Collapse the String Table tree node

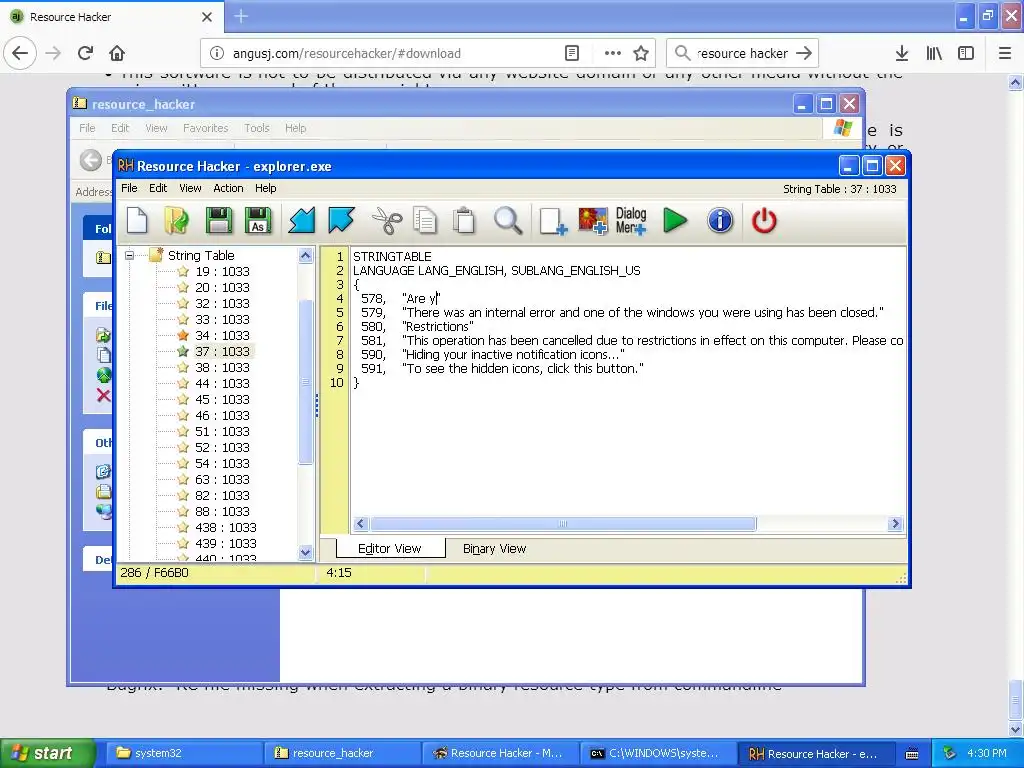click(x=129, y=255)
